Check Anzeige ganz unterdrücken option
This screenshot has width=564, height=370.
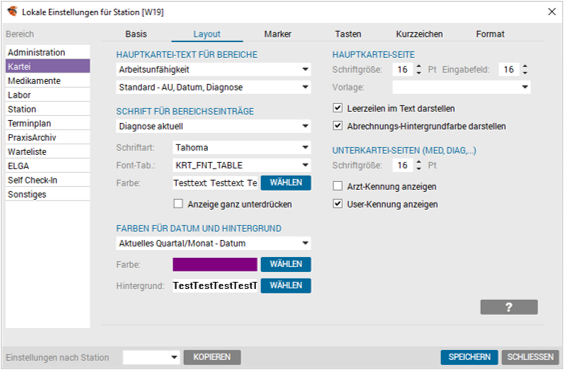pos(178,204)
